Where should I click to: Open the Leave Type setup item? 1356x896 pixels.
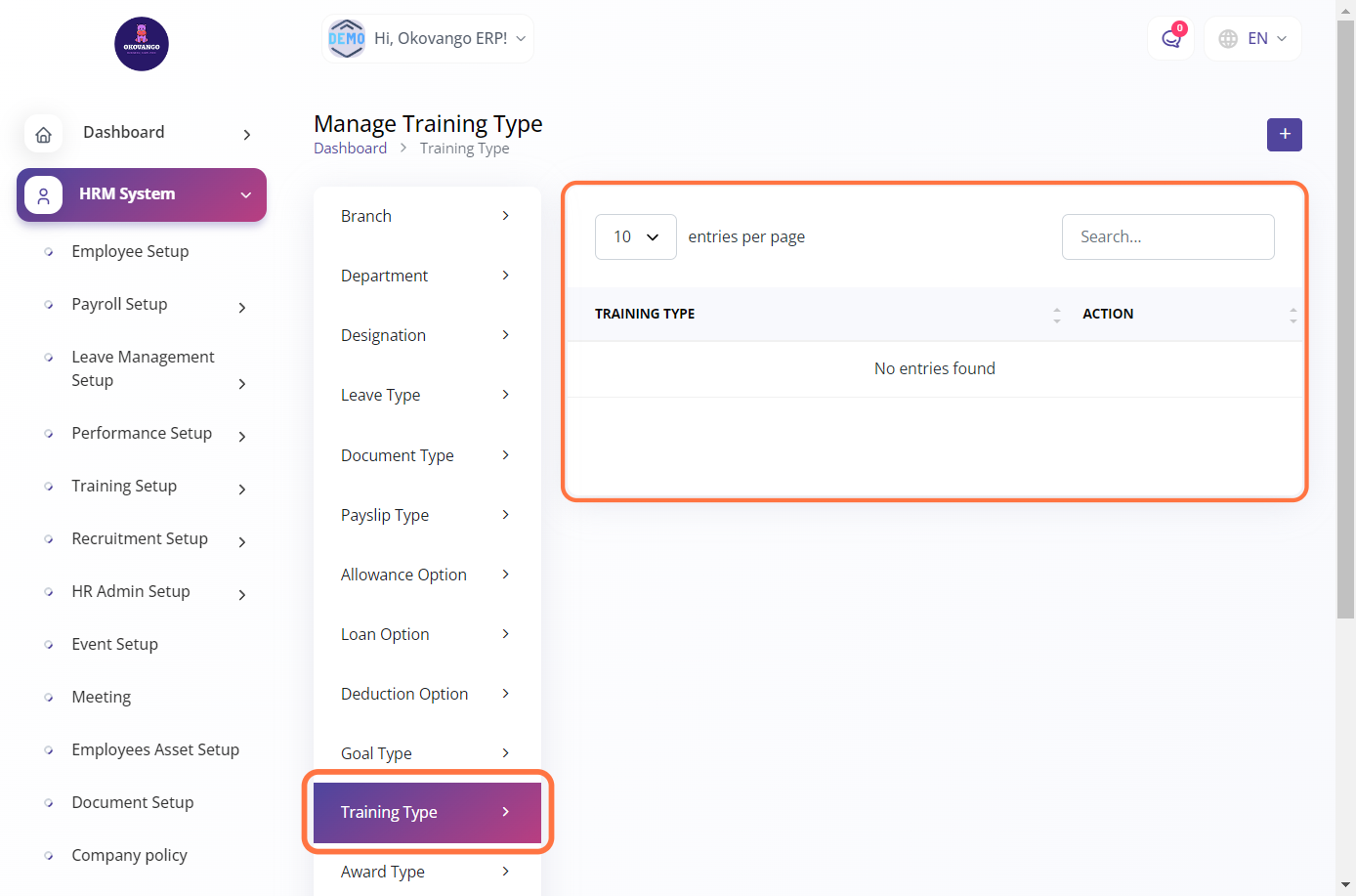pyautogui.click(x=426, y=395)
